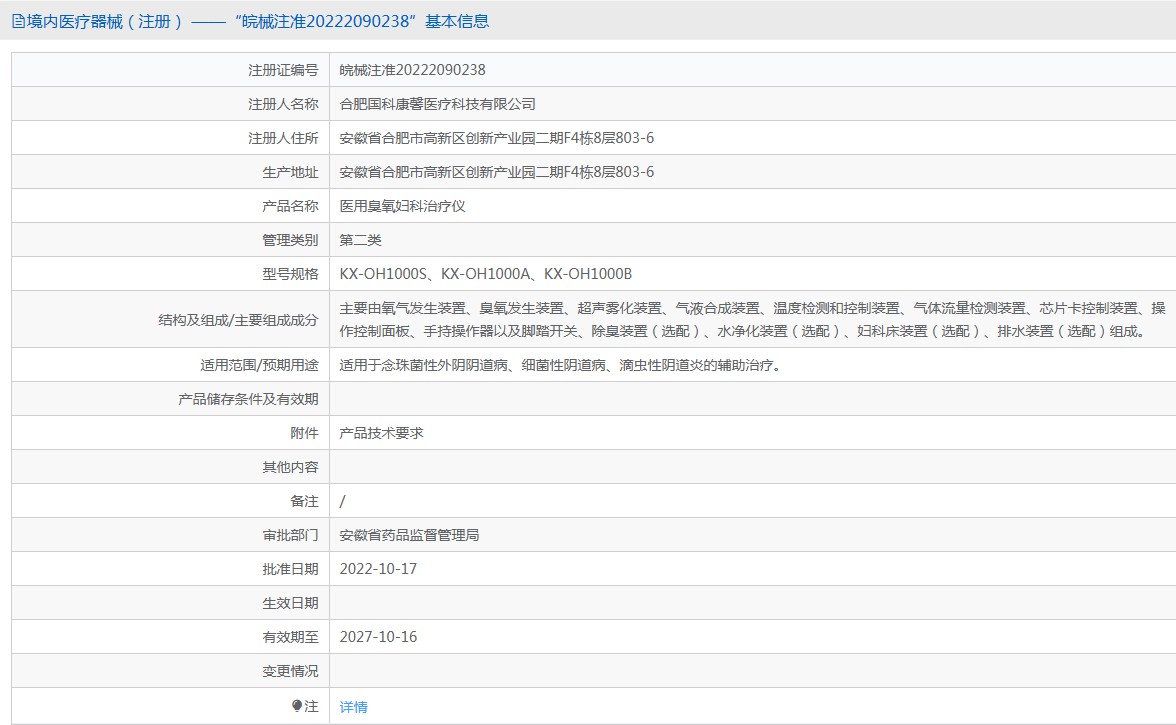
Task: Select the expiry date 2027-10-16
Action: point(378,637)
